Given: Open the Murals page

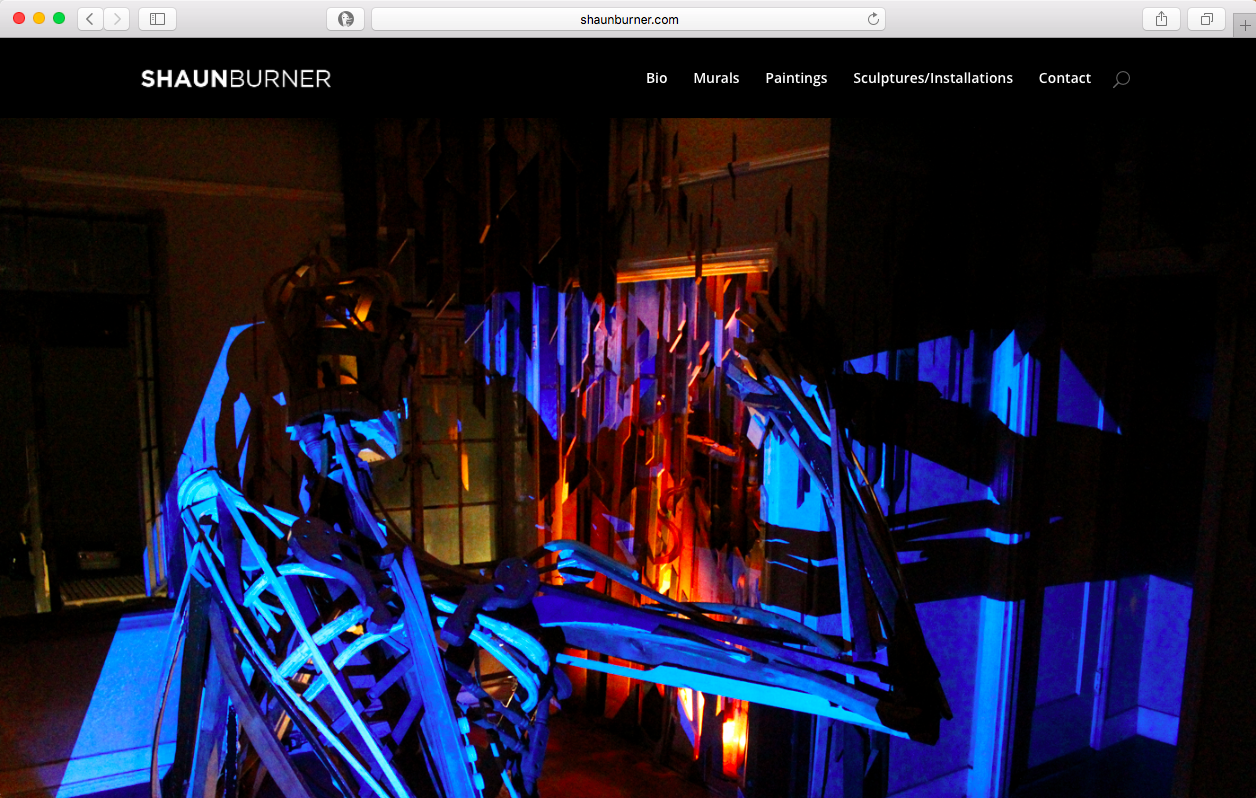Looking at the screenshot, I should [x=716, y=78].
